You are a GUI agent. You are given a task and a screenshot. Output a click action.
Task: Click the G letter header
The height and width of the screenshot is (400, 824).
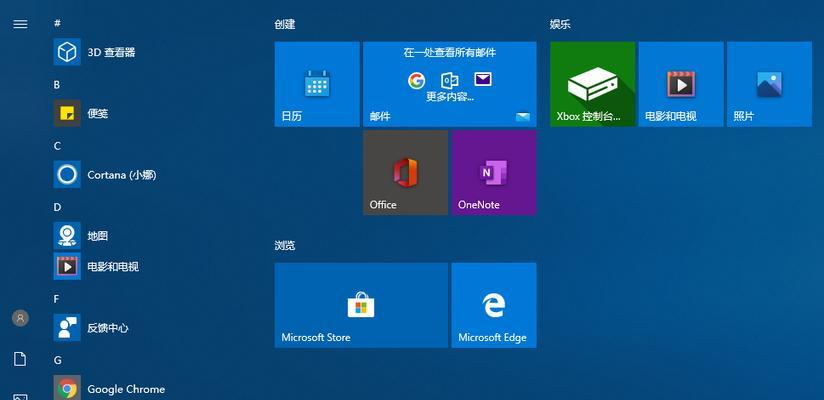coord(57,360)
